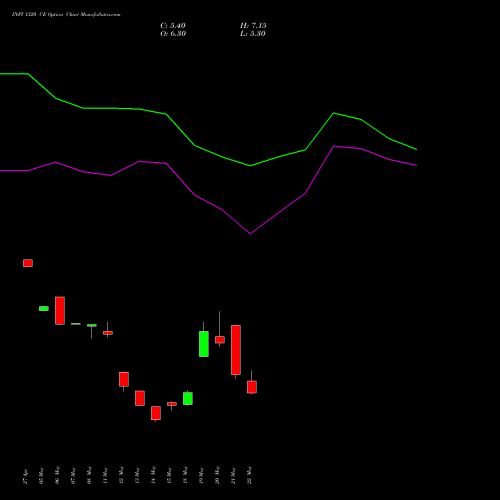Select the 11 May date label

pos(105,476)
